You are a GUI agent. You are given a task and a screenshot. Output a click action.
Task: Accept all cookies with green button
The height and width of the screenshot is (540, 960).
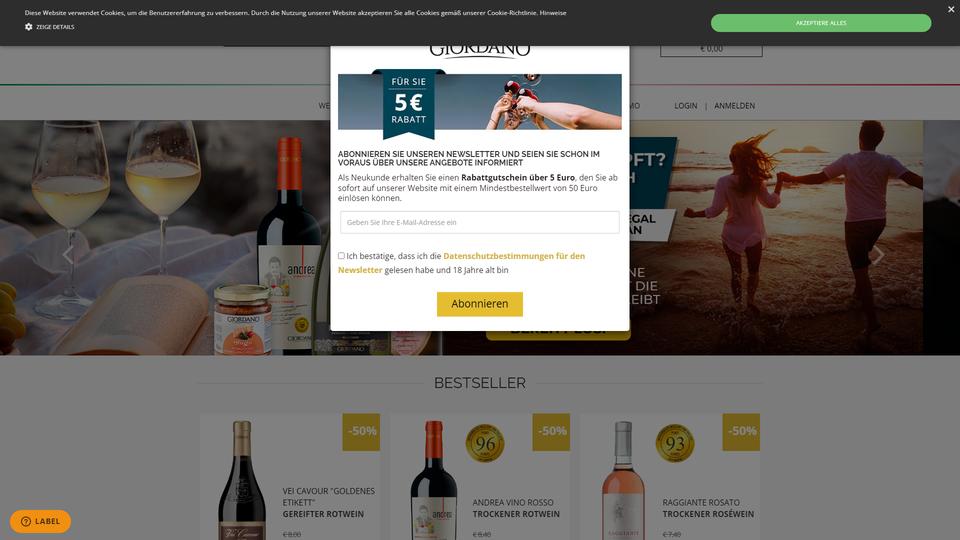tap(820, 23)
